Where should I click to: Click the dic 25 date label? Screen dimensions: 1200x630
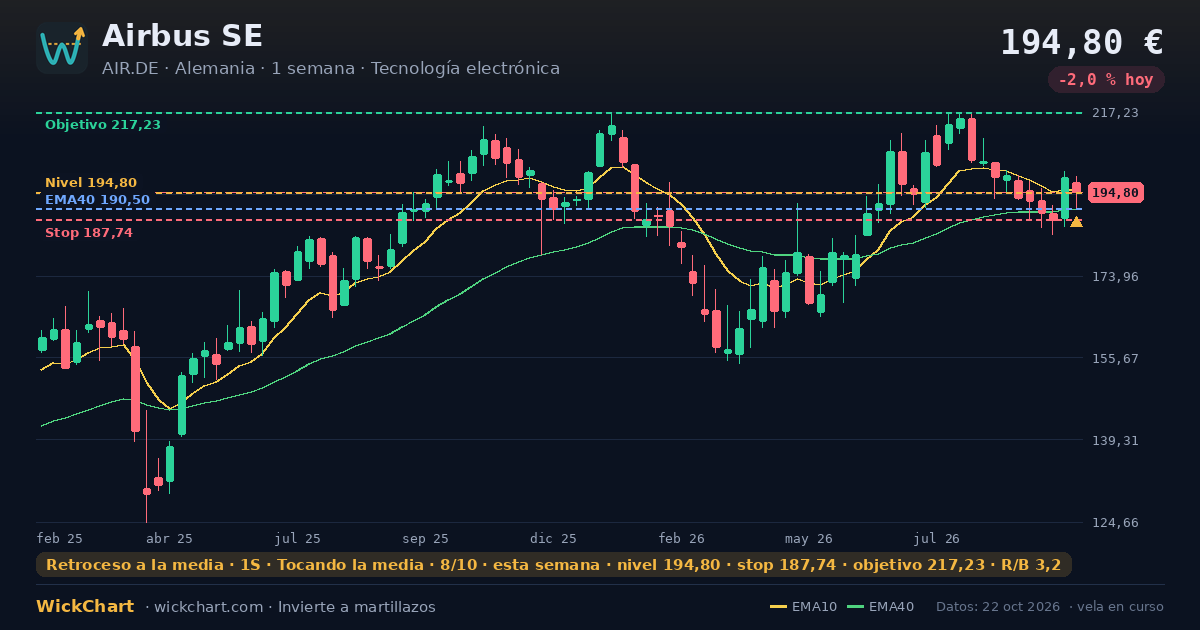554,538
